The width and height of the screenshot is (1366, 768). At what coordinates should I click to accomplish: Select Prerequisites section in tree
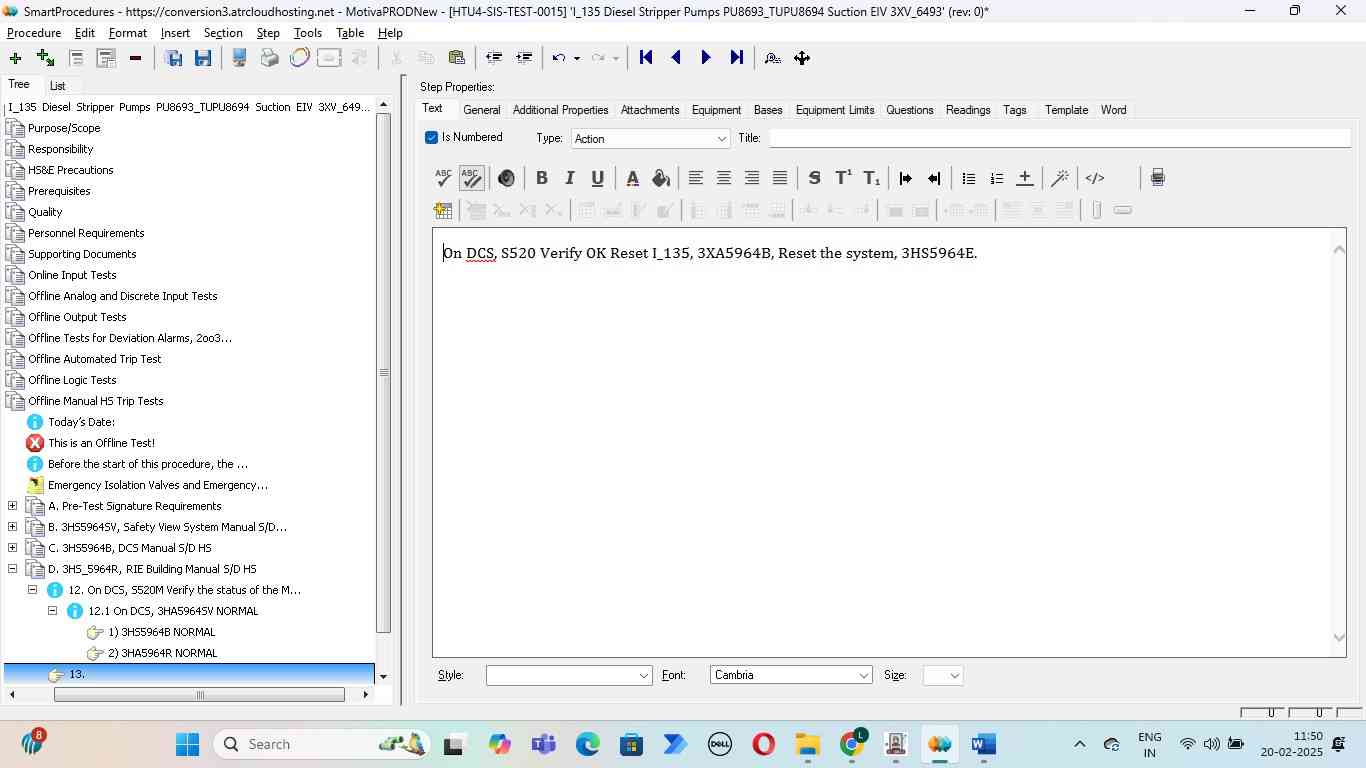pyautogui.click(x=59, y=191)
